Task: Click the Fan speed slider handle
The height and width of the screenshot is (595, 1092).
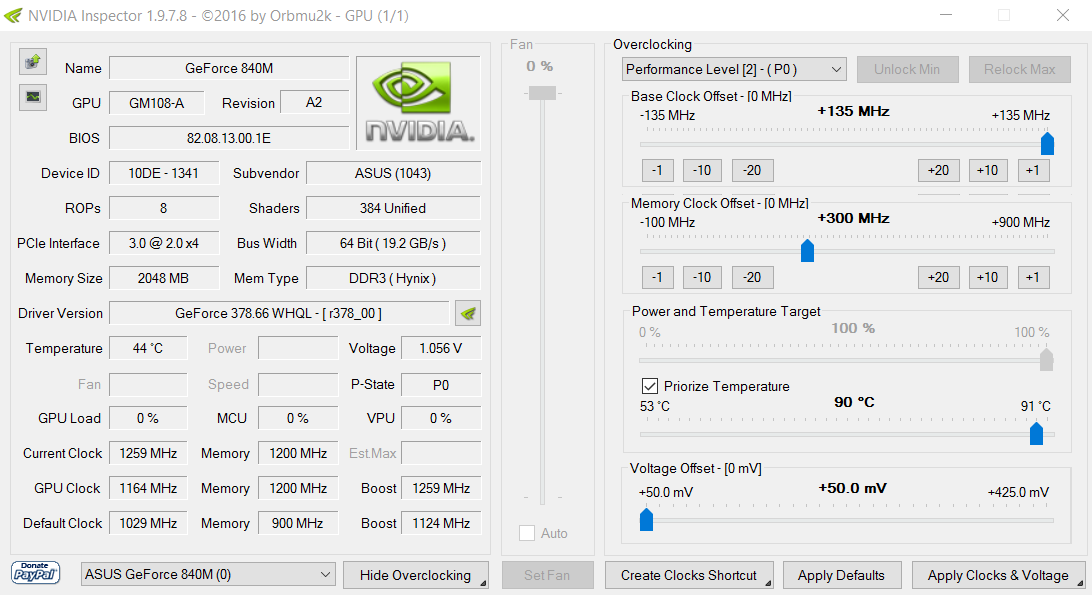Action: [543, 93]
